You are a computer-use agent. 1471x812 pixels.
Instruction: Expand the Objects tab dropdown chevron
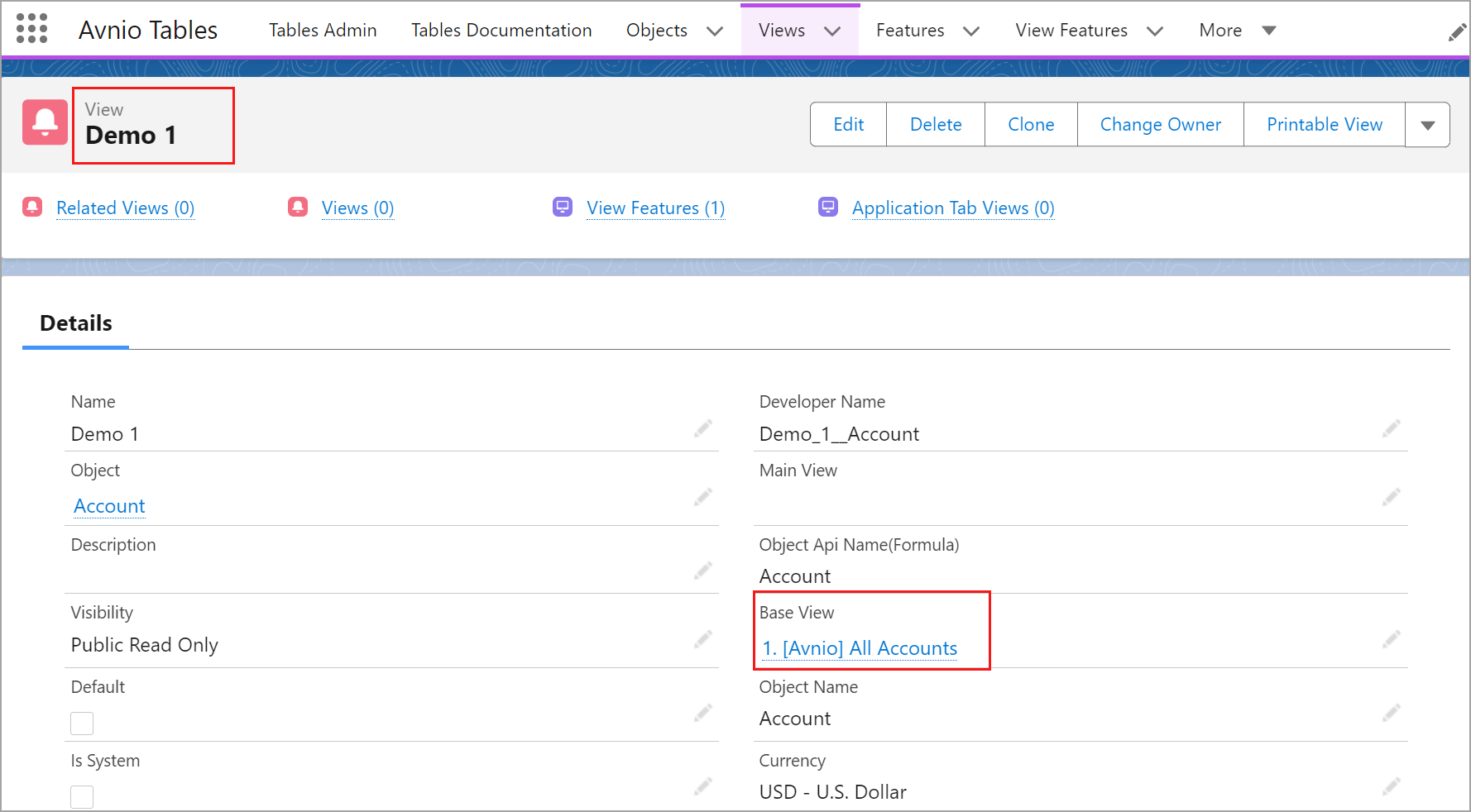click(x=715, y=31)
